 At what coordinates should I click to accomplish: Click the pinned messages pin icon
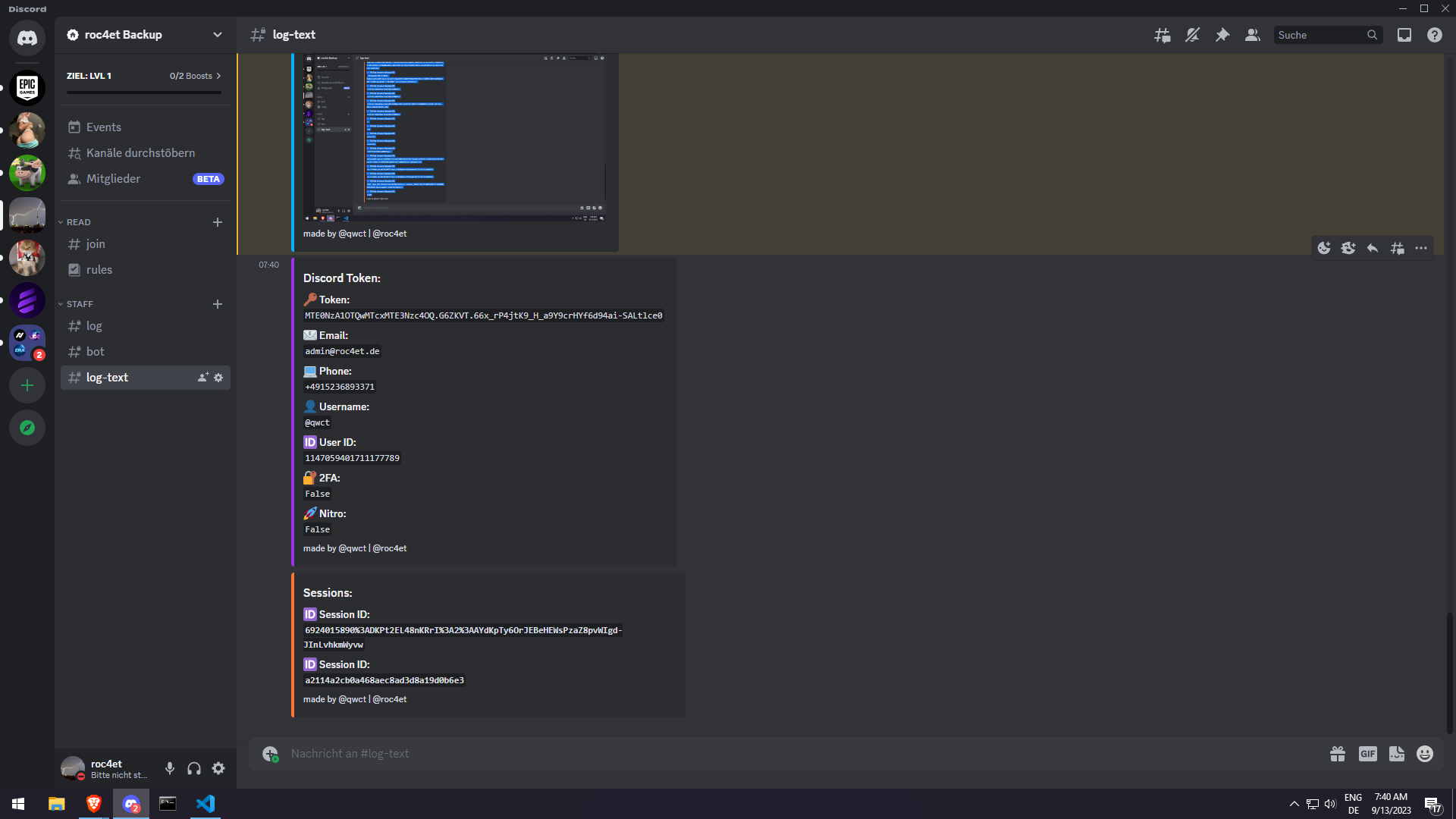point(1222,35)
